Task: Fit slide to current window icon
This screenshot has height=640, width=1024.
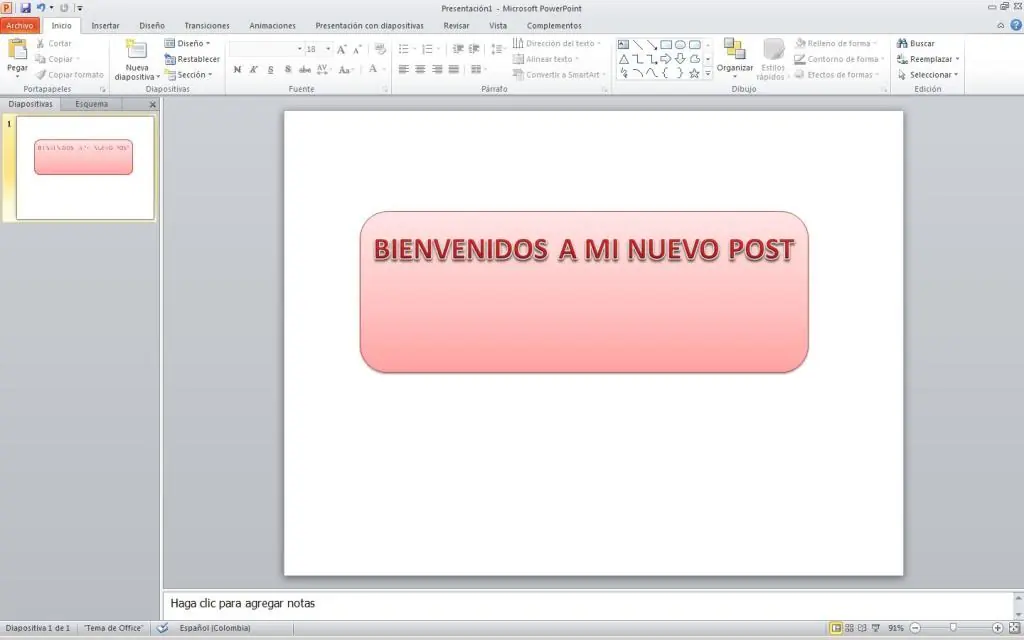Action: (1014, 628)
